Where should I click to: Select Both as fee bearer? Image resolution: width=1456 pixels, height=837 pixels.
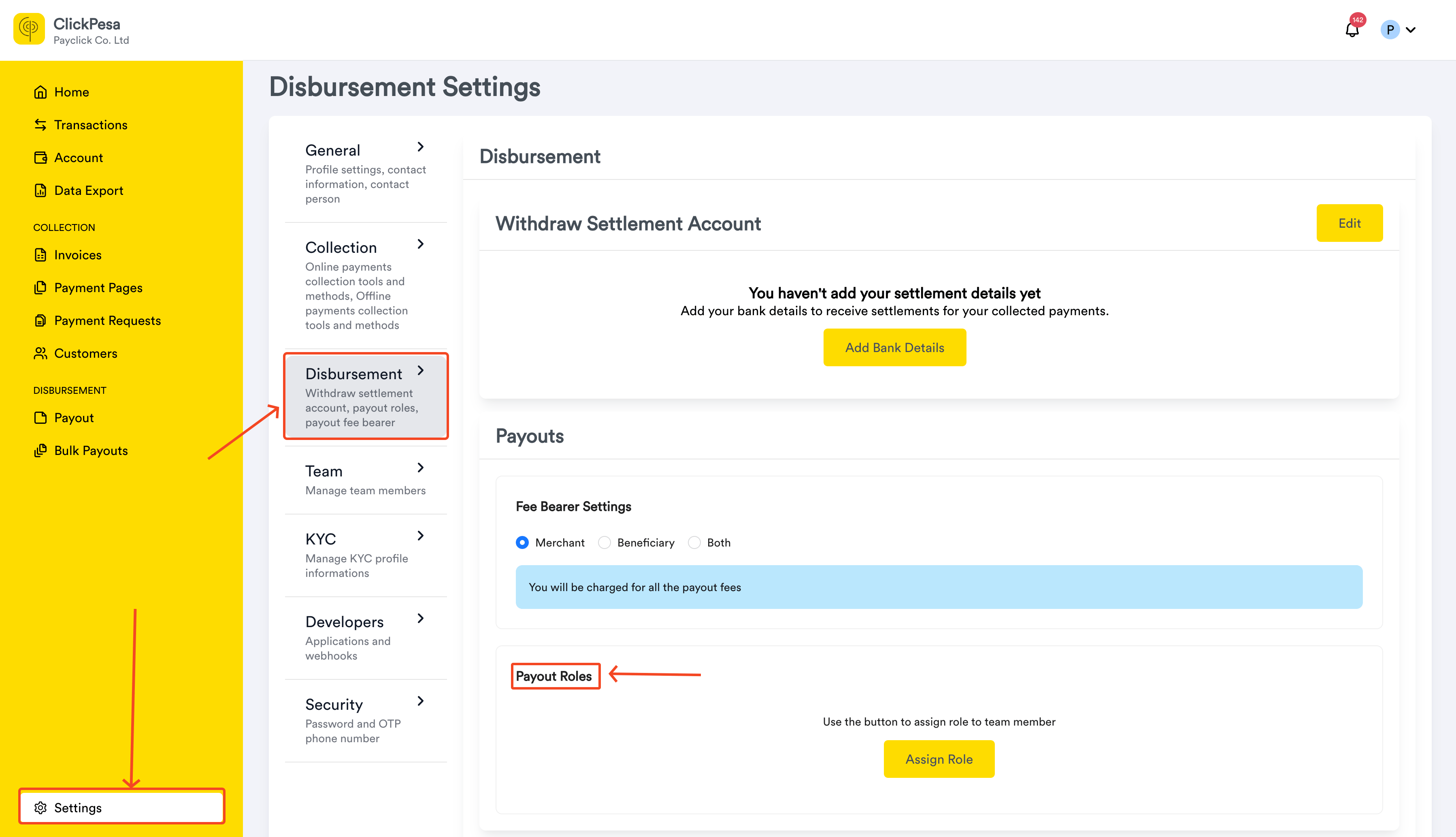pos(694,542)
